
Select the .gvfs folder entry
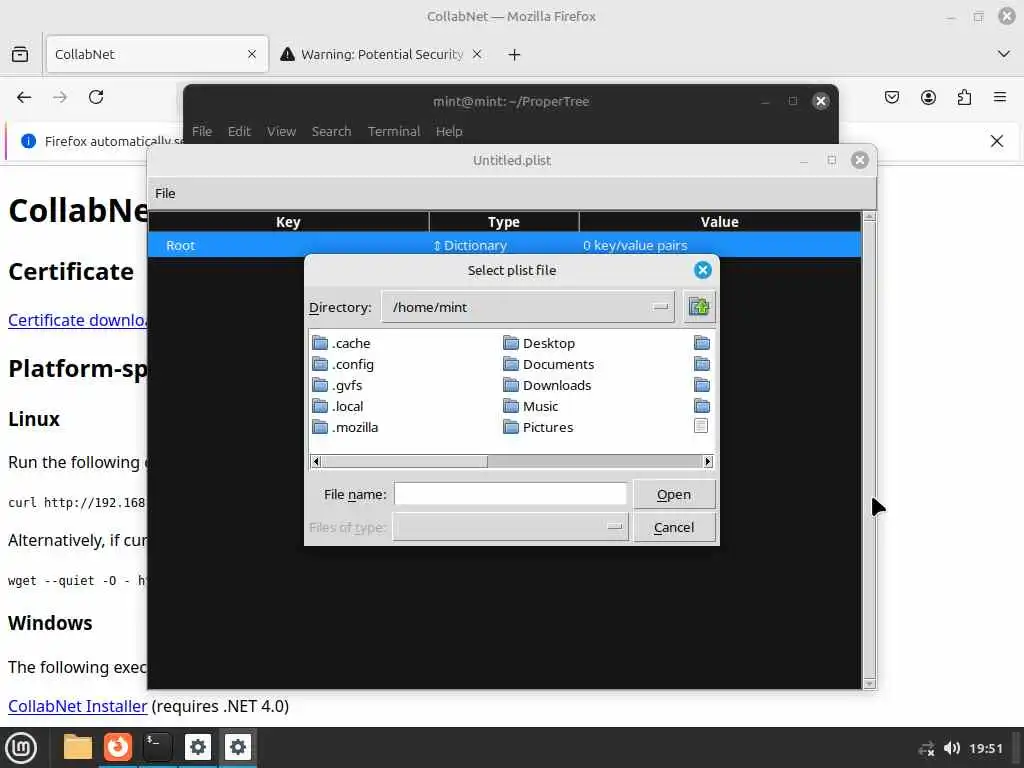[337, 385]
